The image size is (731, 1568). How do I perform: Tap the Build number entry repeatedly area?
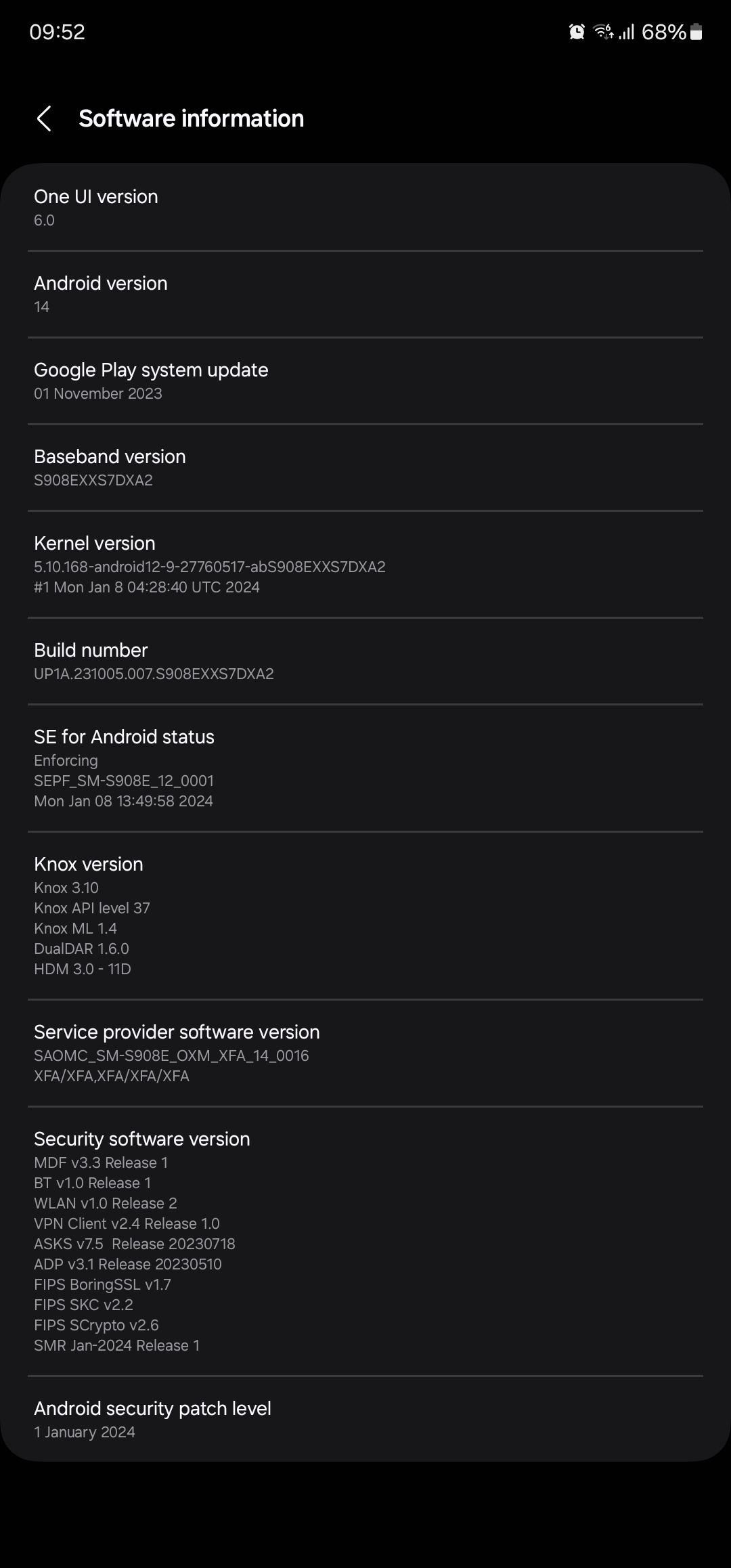[x=365, y=661]
